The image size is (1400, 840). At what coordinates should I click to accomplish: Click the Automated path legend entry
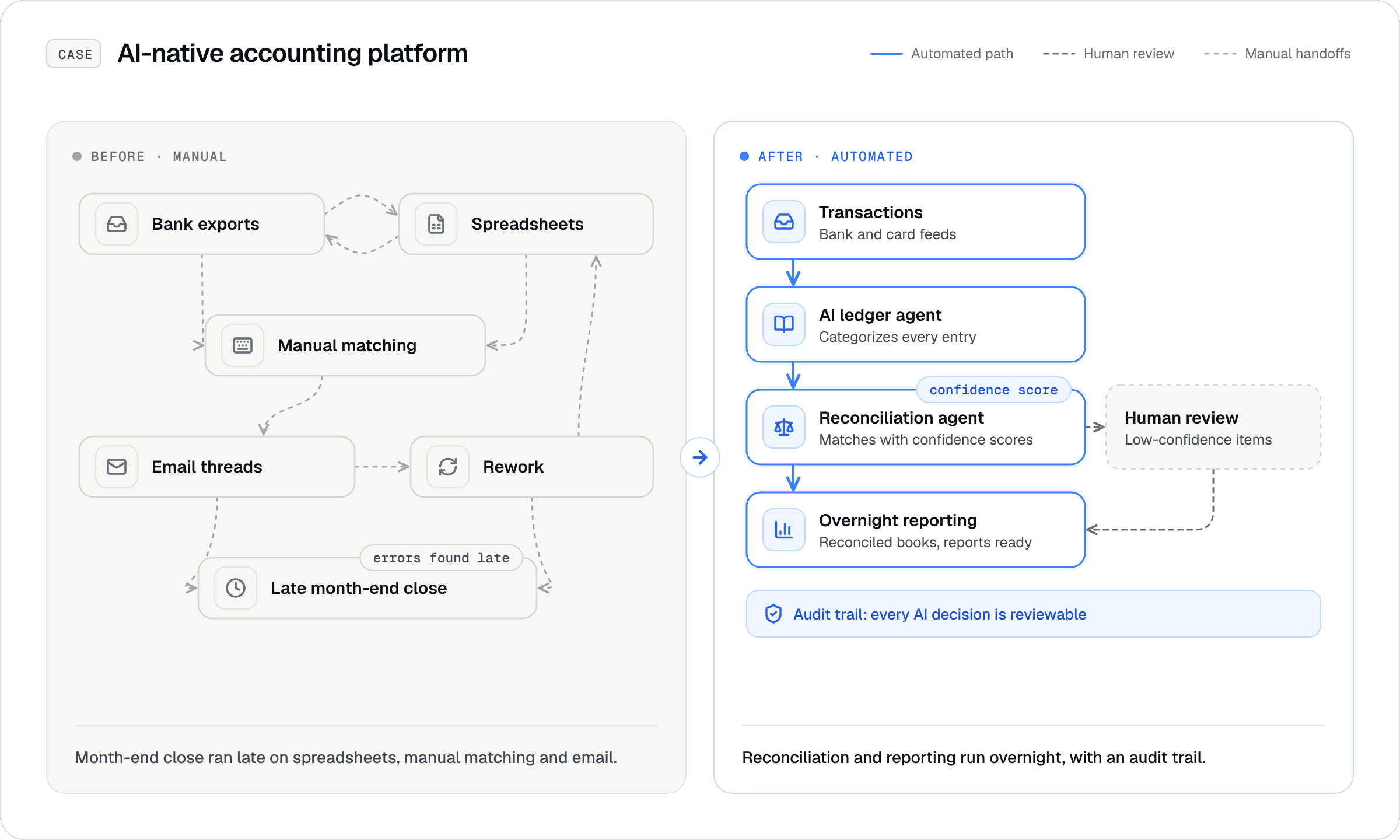pyautogui.click(x=942, y=54)
